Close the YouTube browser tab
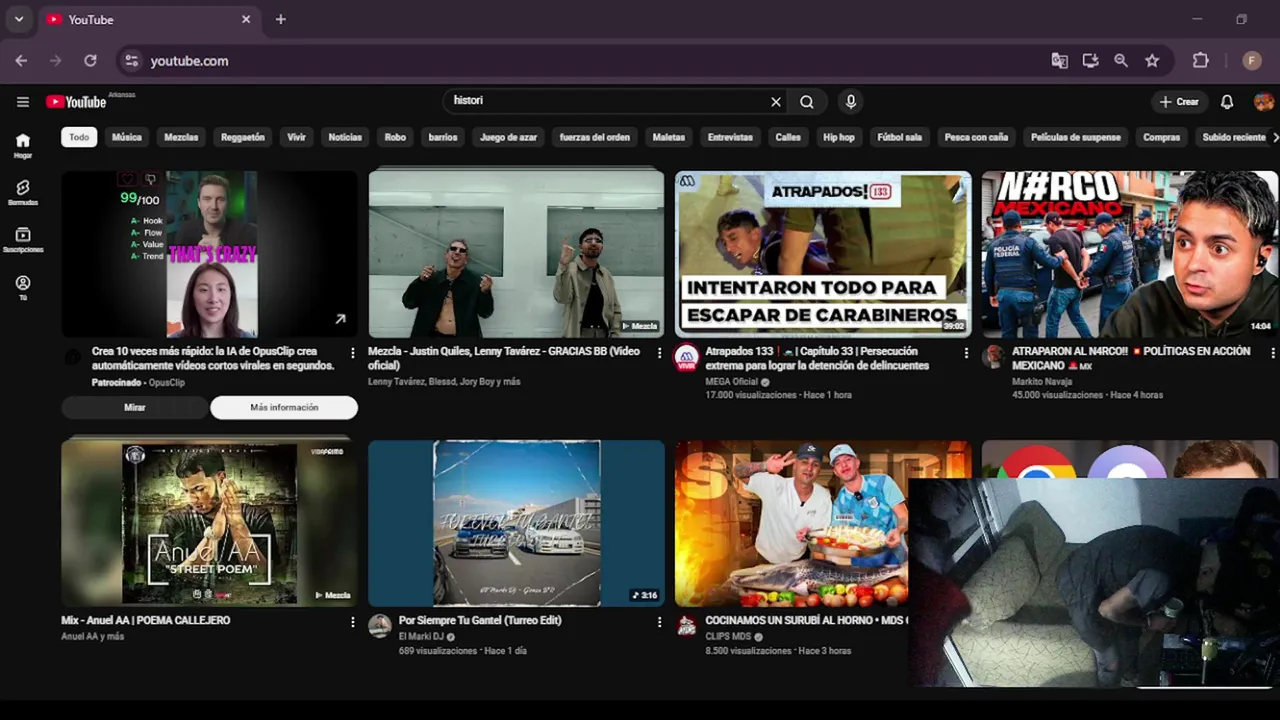This screenshot has width=1280, height=720. click(x=246, y=19)
